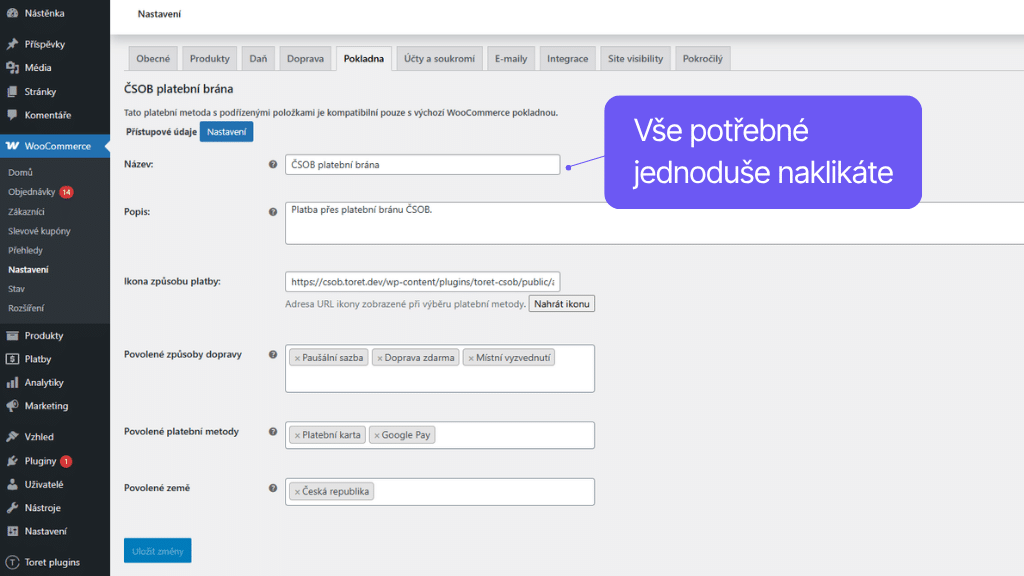Click the Nahrát ikonu button
The image size is (1024, 576).
pyautogui.click(x=562, y=304)
